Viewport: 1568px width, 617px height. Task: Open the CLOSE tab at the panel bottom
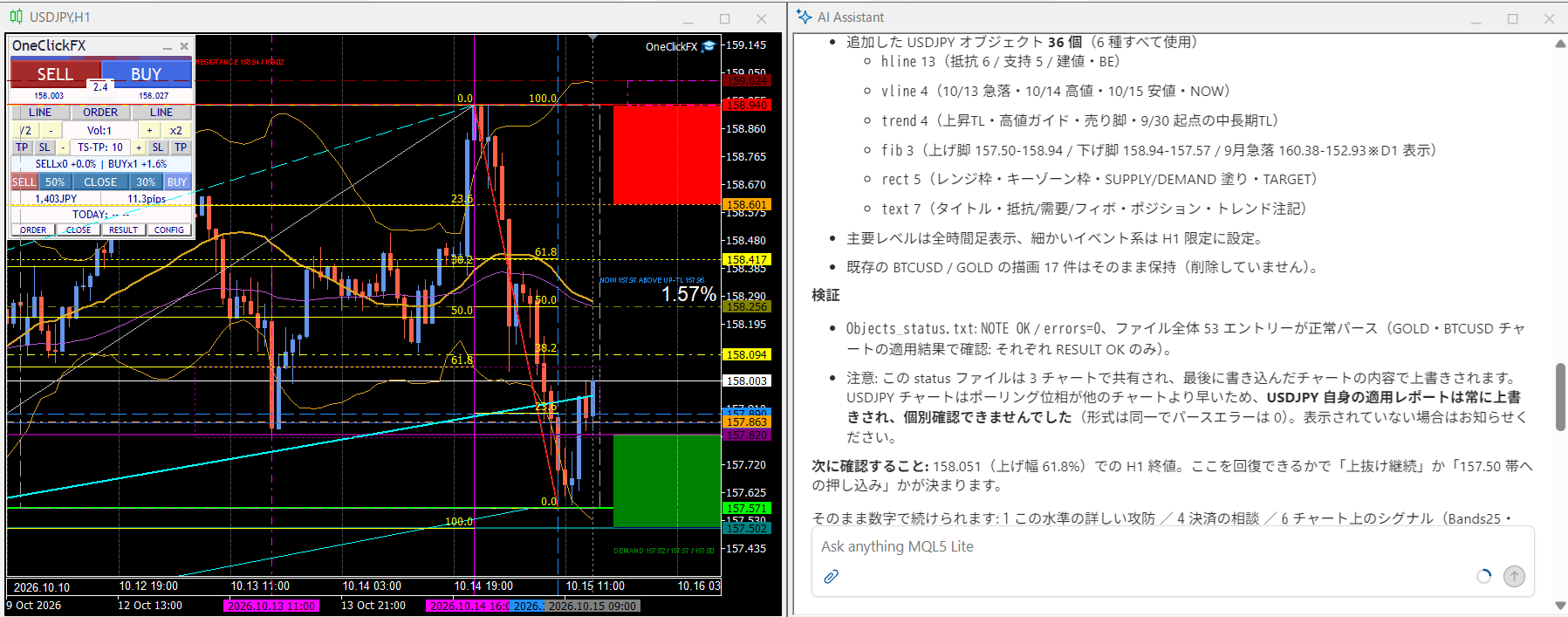click(79, 230)
